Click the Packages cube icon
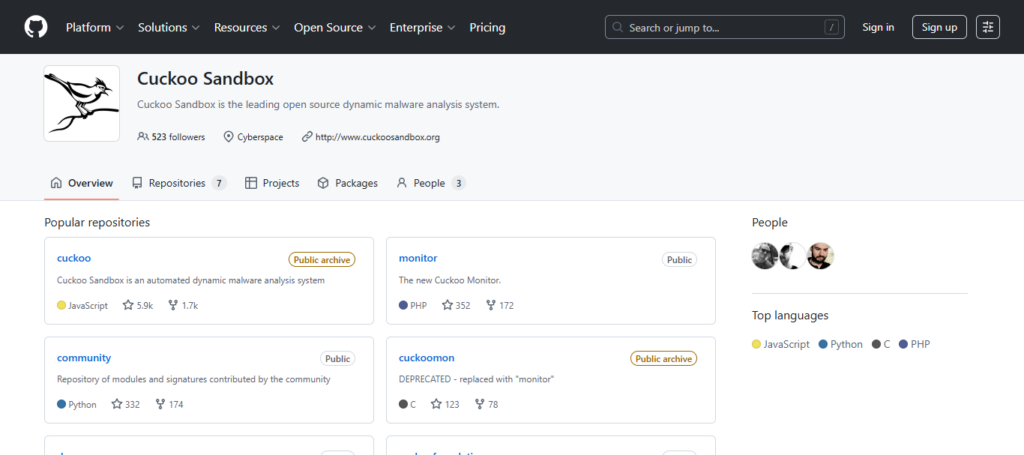The image size is (1024, 455). [323, 183]
